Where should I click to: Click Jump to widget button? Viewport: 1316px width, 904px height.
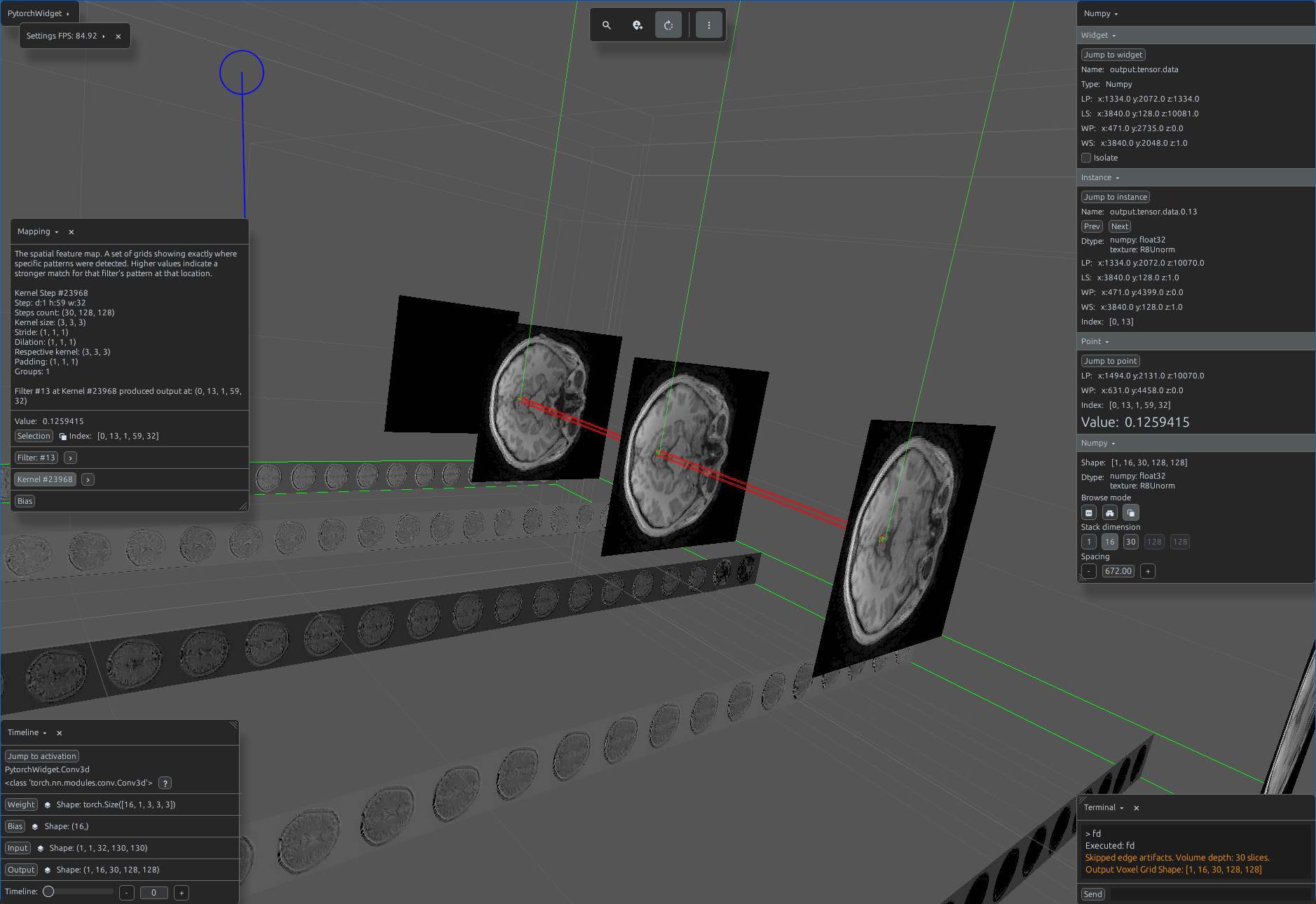[x=1113, y=55]
